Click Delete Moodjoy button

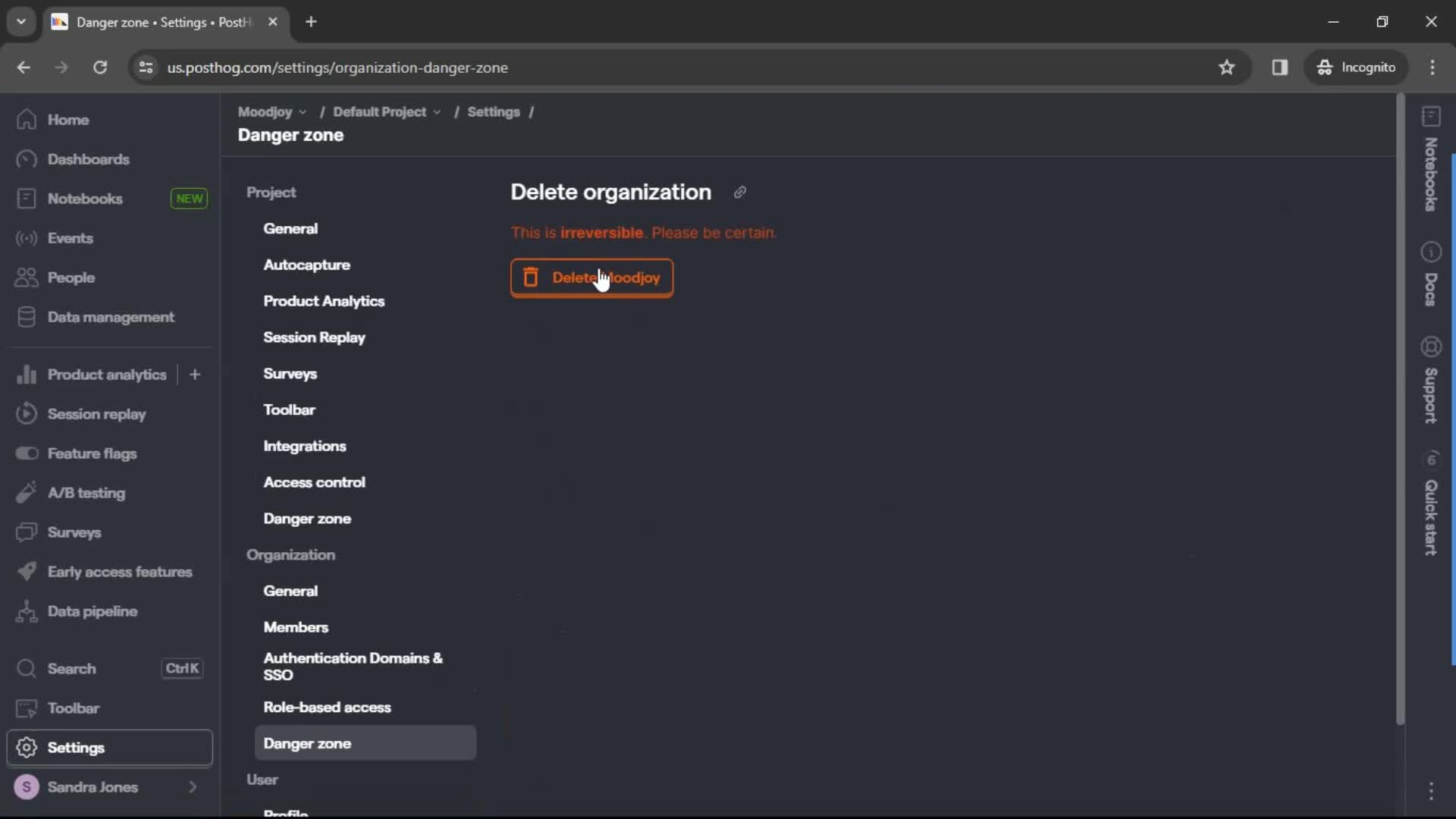(x=593, y=277)
